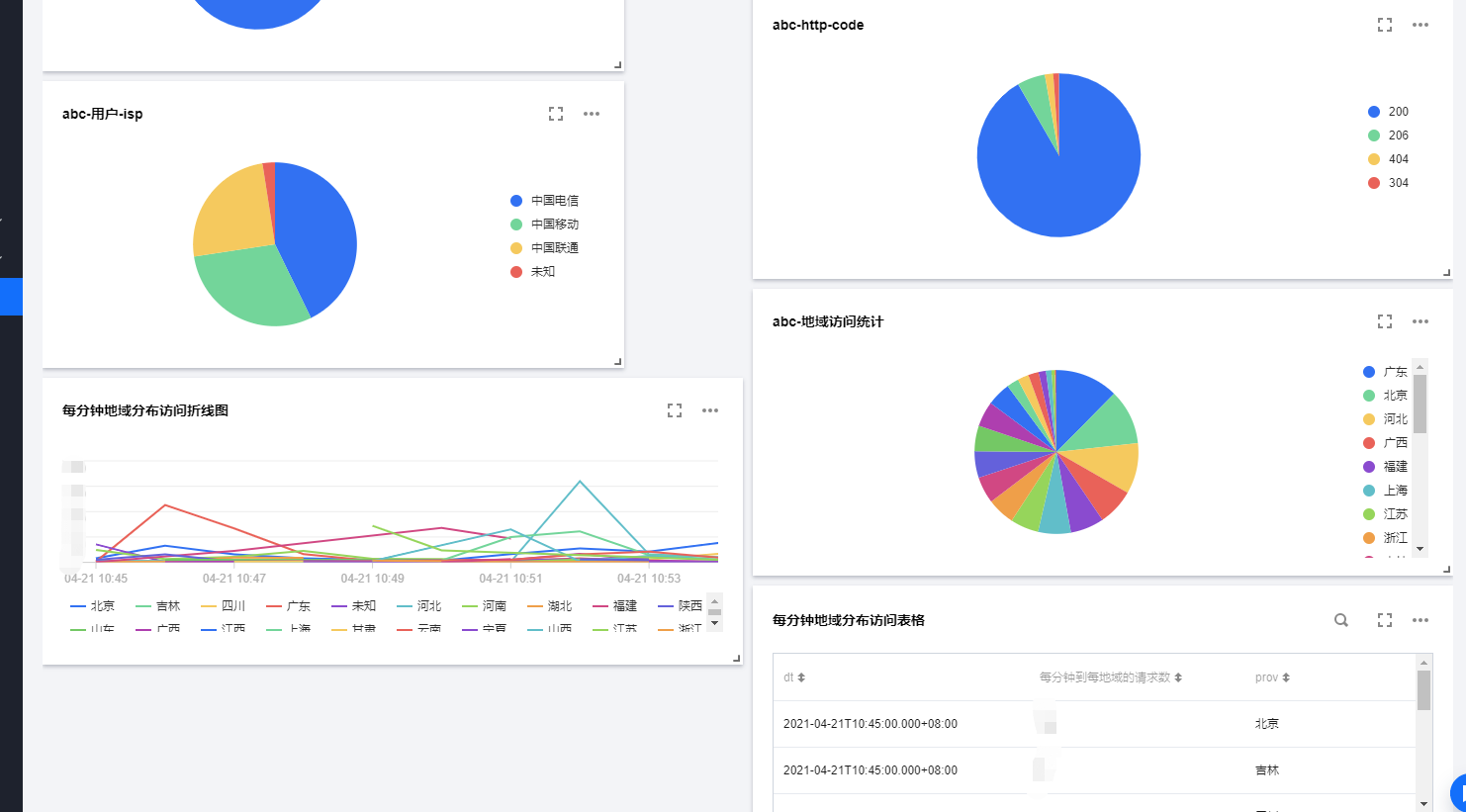Image resolution: width=1466 pixels, height=812 pixels.
Task: Toggle 浙江 legend in 地域访问统计 pie chart
Action: coord(1385,538)
